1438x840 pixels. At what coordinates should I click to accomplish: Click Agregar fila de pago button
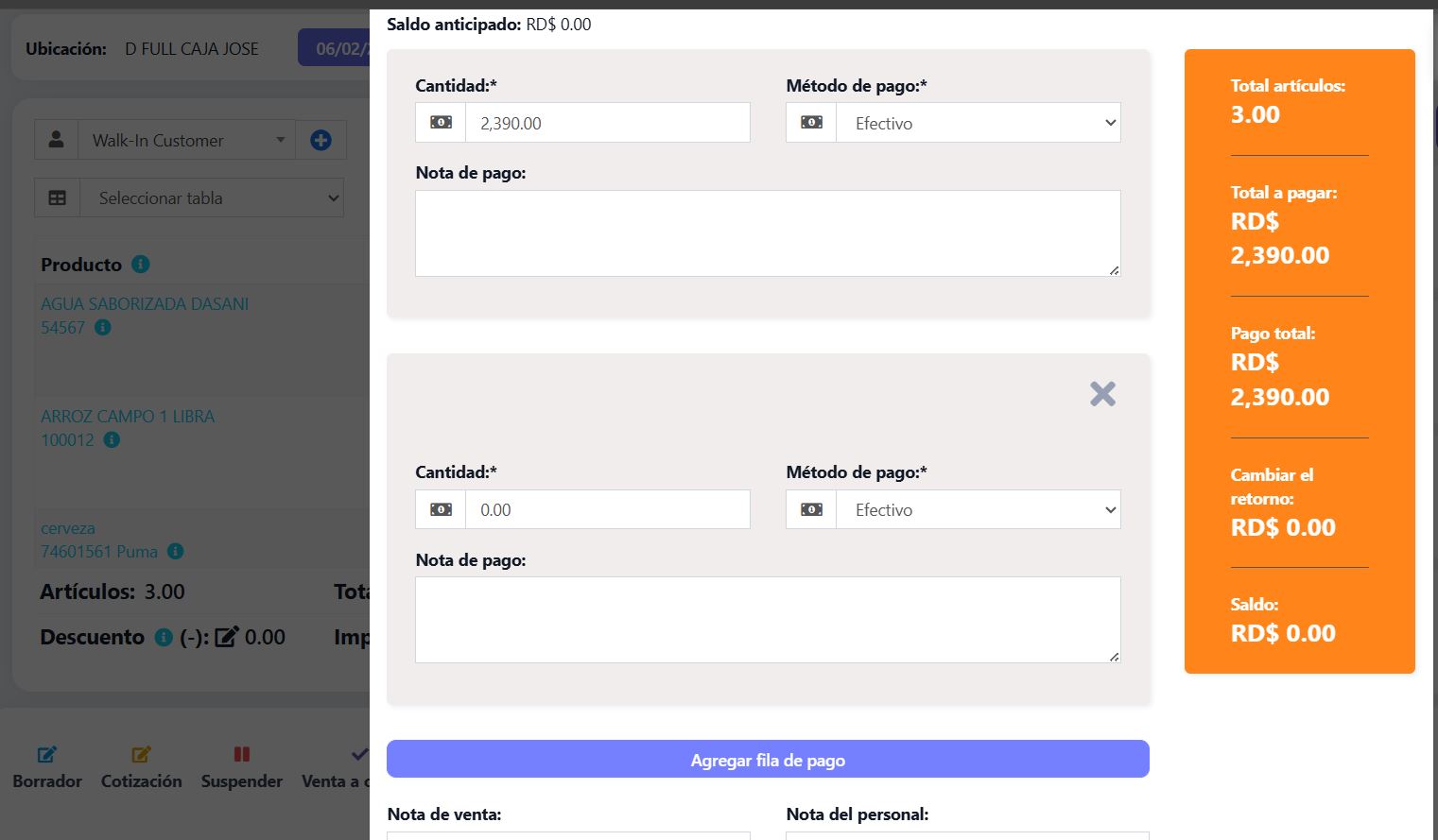click(x=768, y=759)
